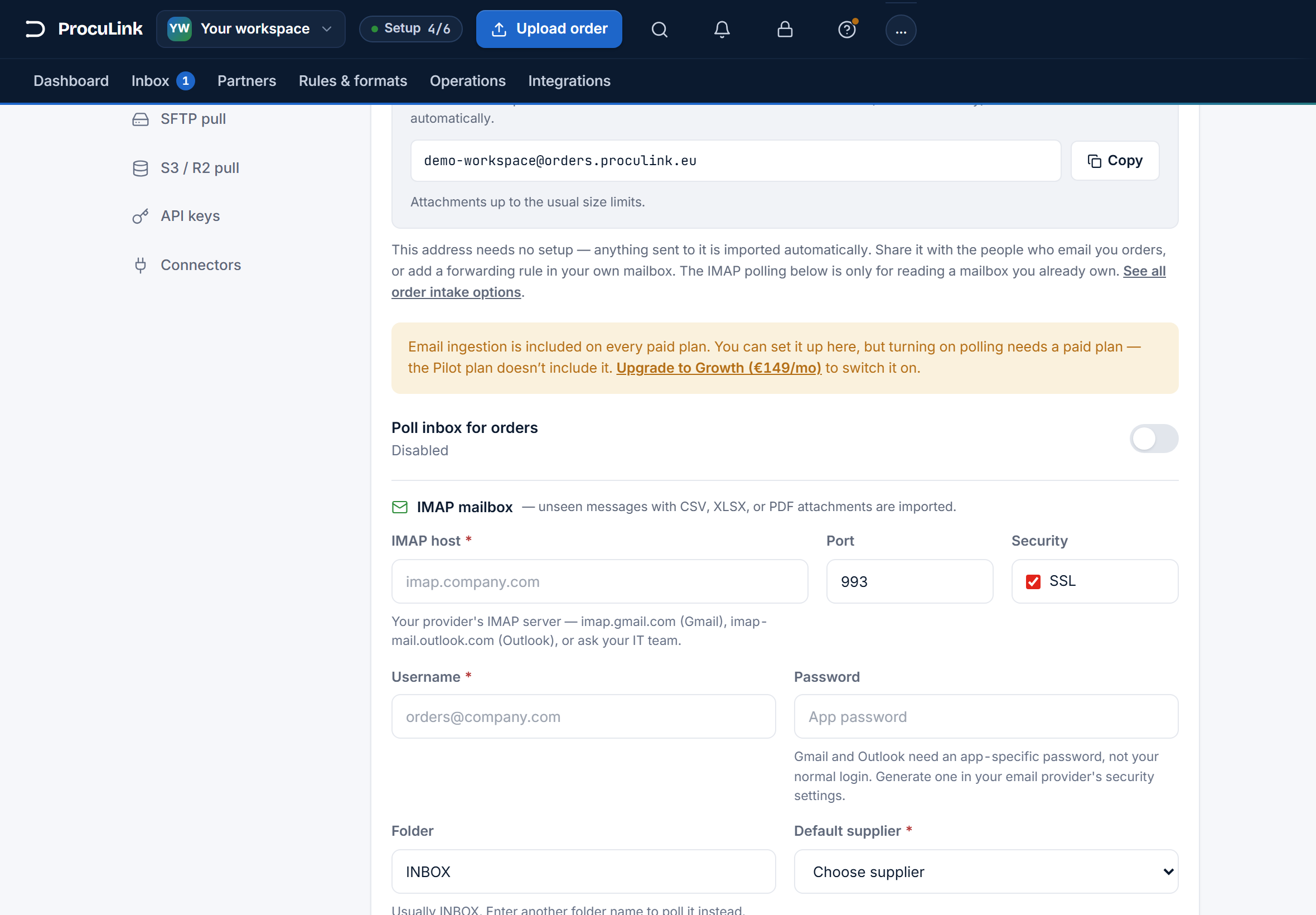
Task: Click the API keys key icon
Action: (141, 216)
